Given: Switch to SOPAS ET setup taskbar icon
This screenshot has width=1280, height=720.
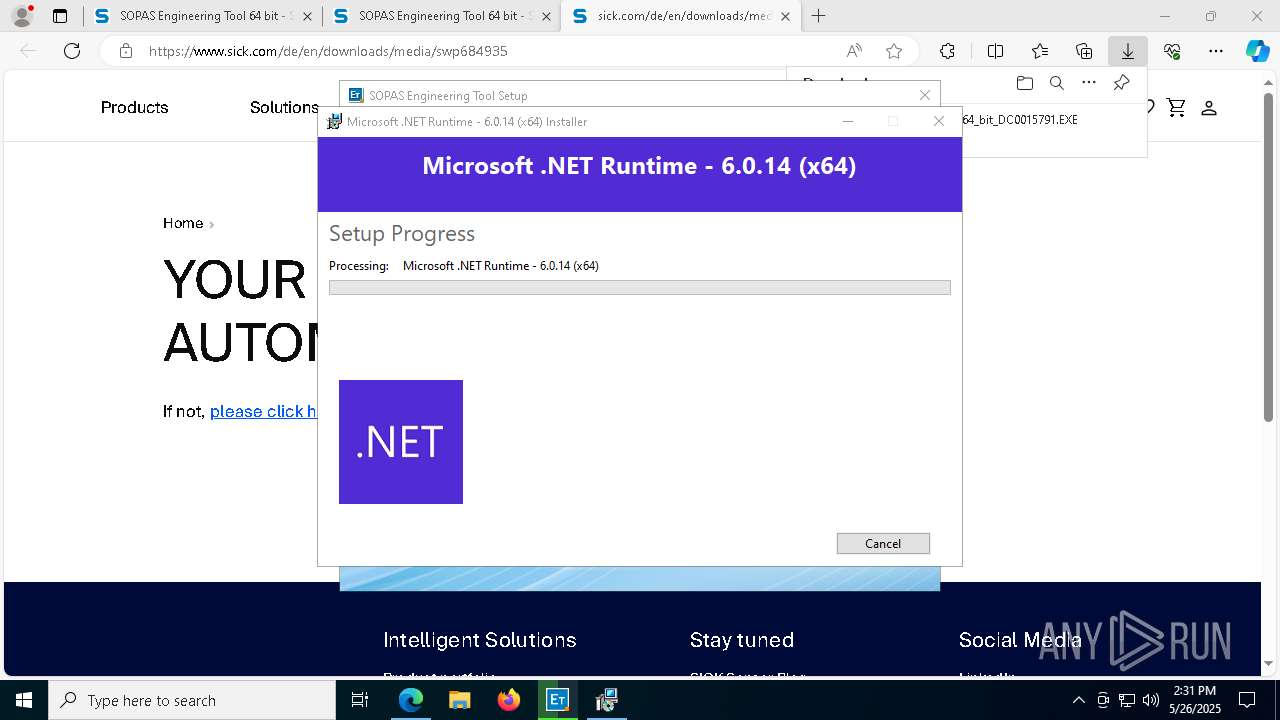Looking at the screenshot, I should coord(557,700).
